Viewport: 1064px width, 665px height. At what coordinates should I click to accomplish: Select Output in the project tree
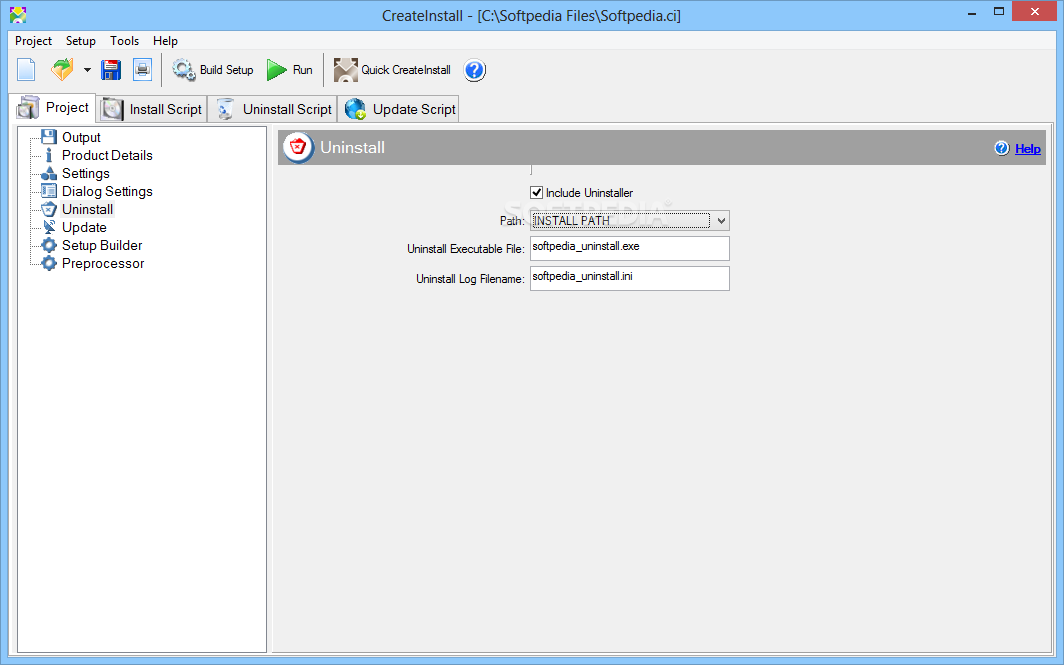81,137
